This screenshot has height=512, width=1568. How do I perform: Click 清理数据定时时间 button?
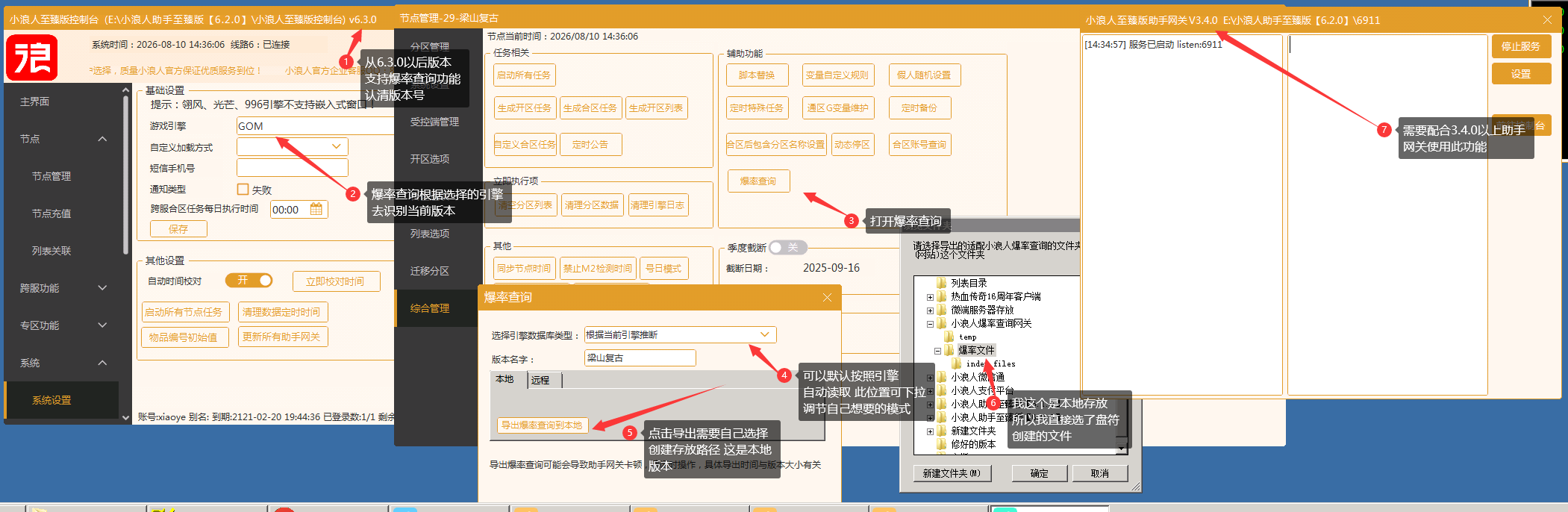tap(282, 312)
